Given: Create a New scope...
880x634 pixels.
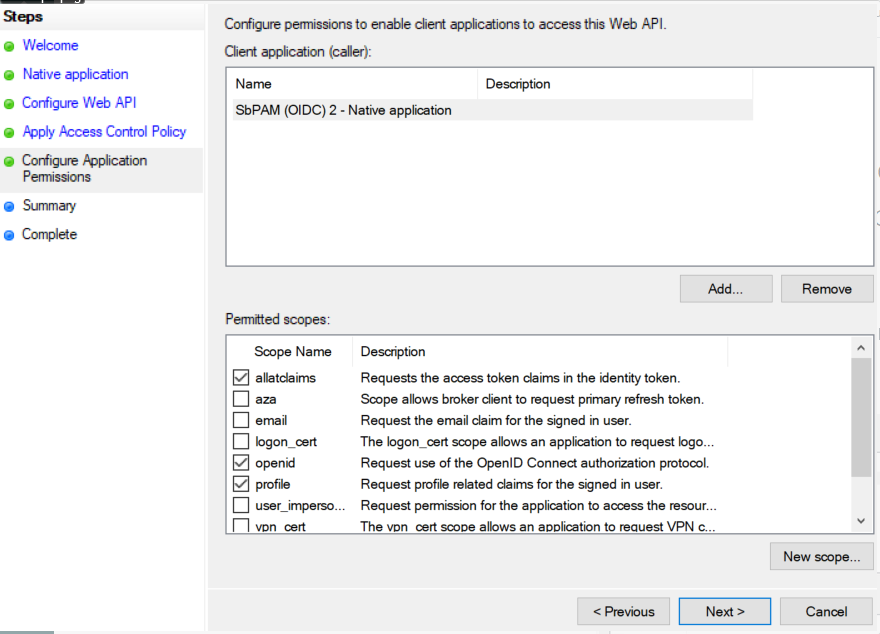Looking at the screenshot, I should click(821, 557).
